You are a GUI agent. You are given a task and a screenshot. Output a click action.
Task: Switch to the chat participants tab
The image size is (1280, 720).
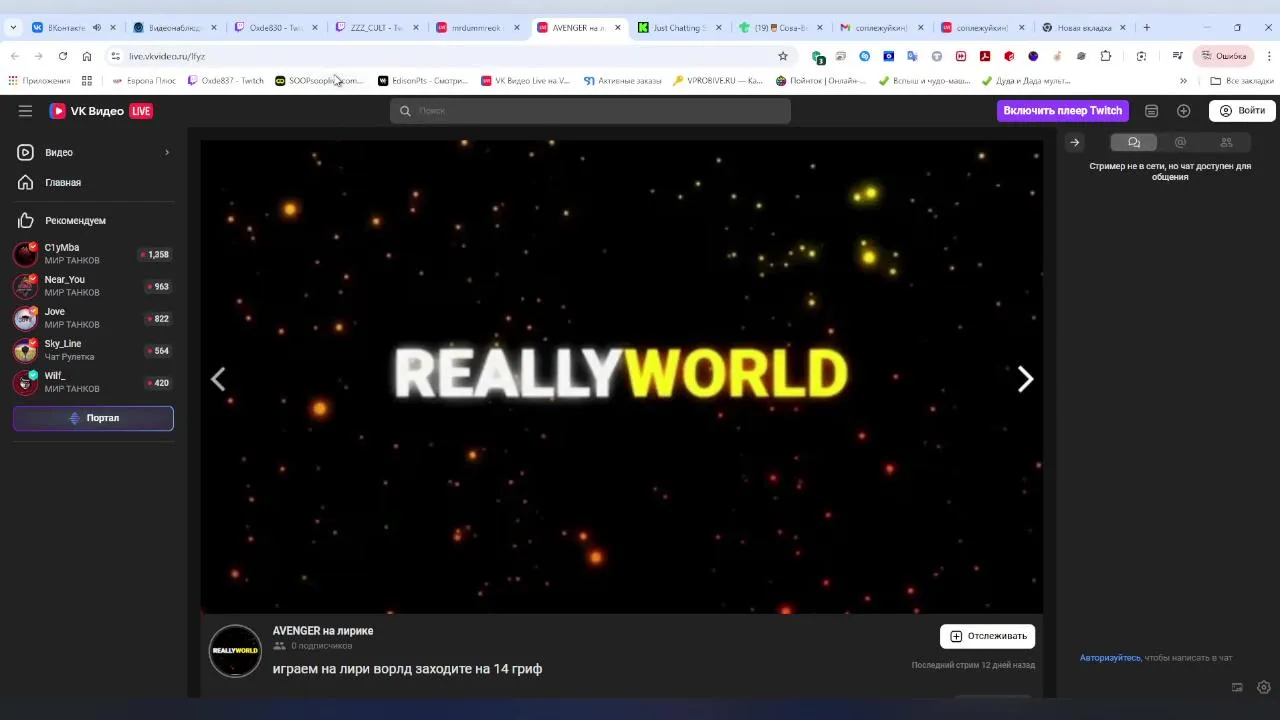[x=1226, y=142]
